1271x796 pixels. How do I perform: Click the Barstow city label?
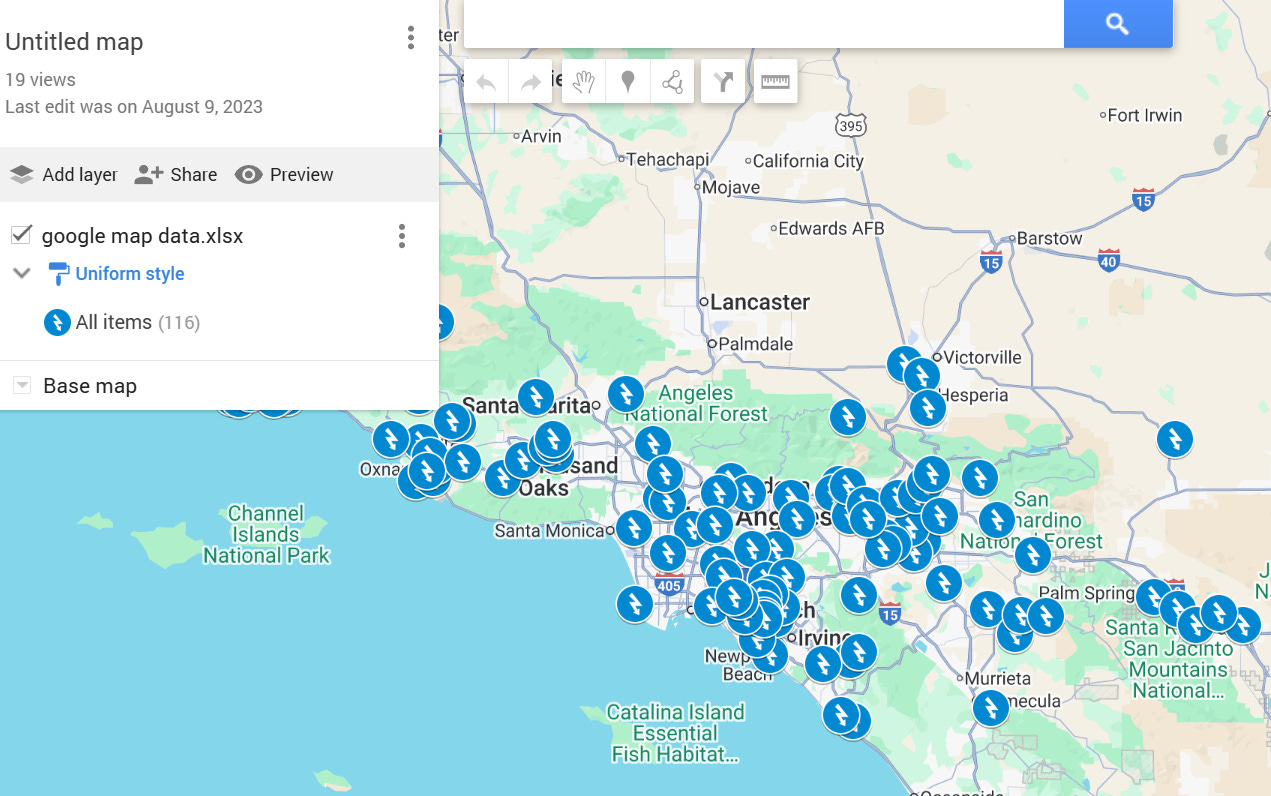(x=1049, y=239)
